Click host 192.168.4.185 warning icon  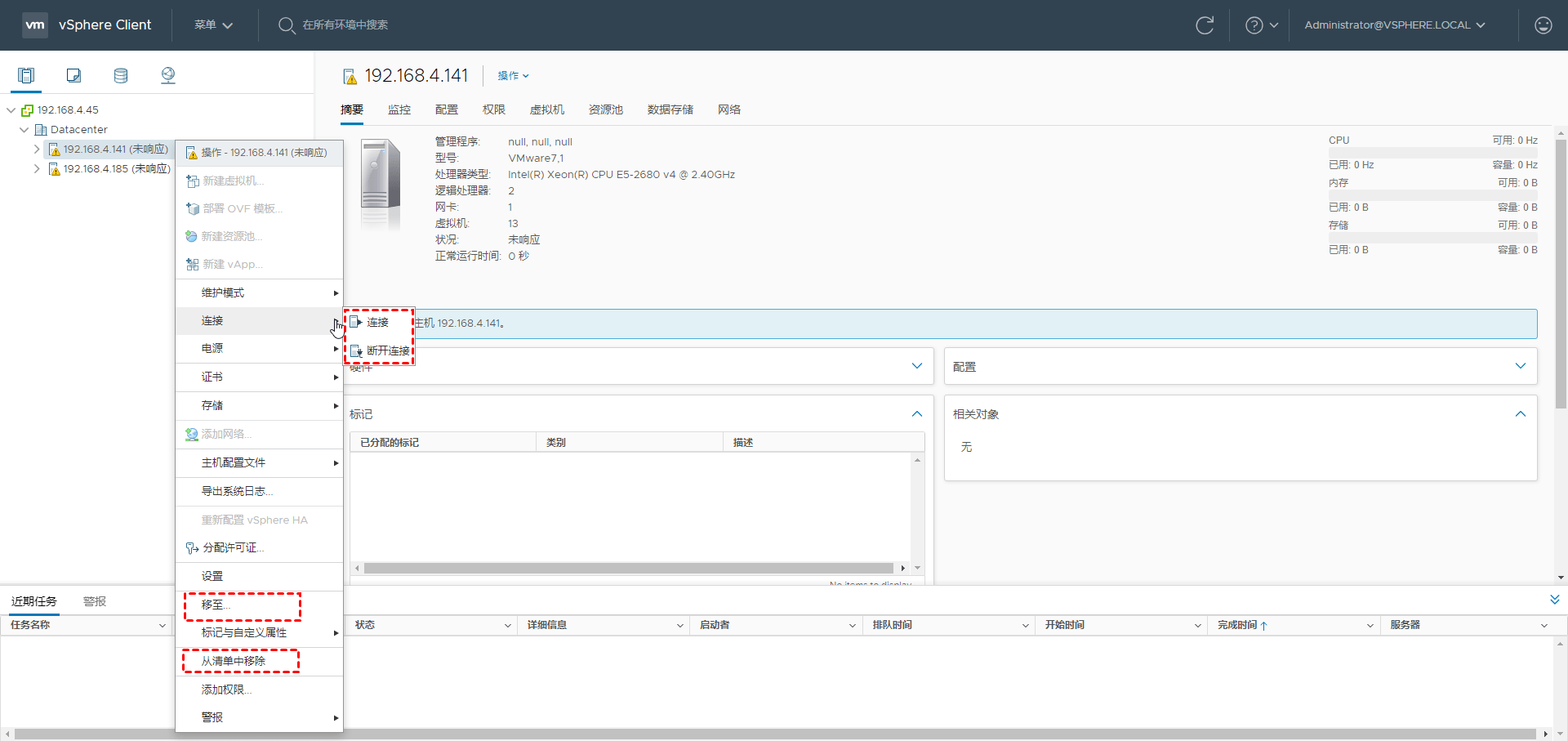(55, 169)
